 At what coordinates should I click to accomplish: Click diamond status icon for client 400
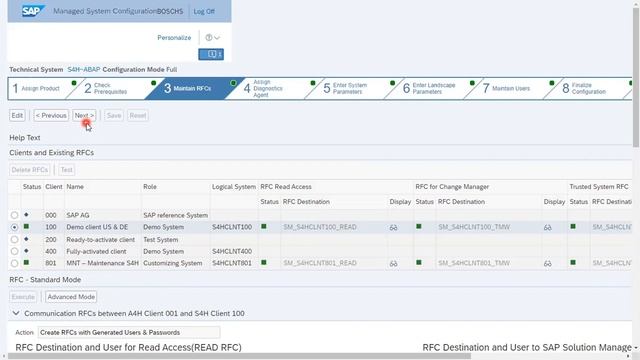coord(27,251)
